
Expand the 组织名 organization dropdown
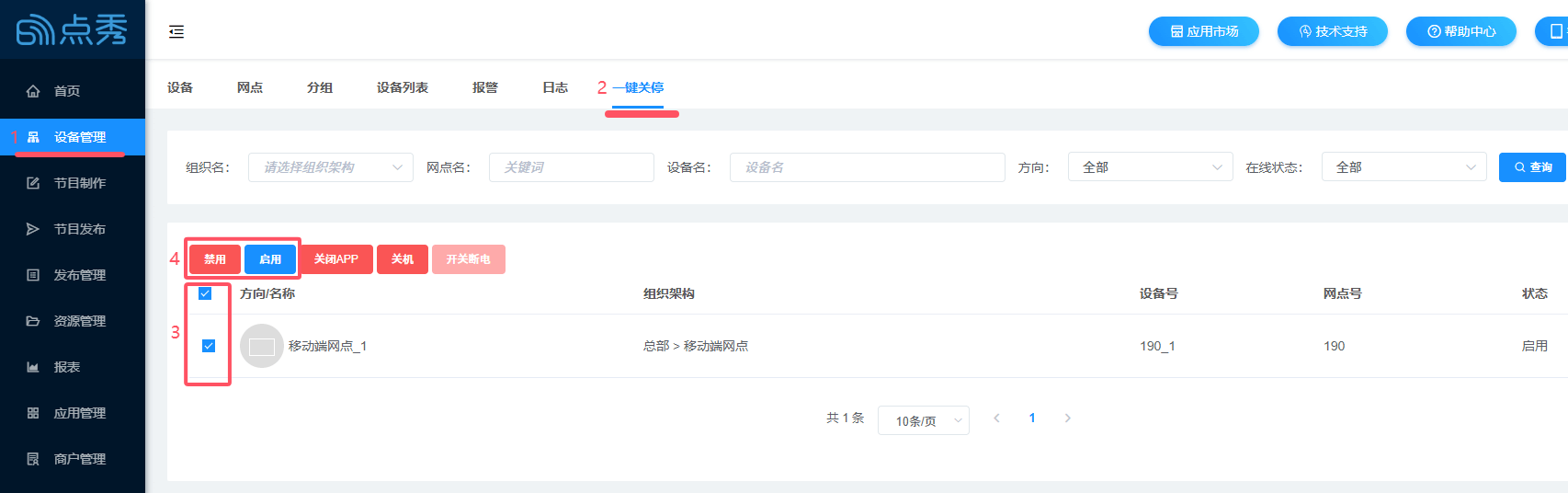point(330,167)
